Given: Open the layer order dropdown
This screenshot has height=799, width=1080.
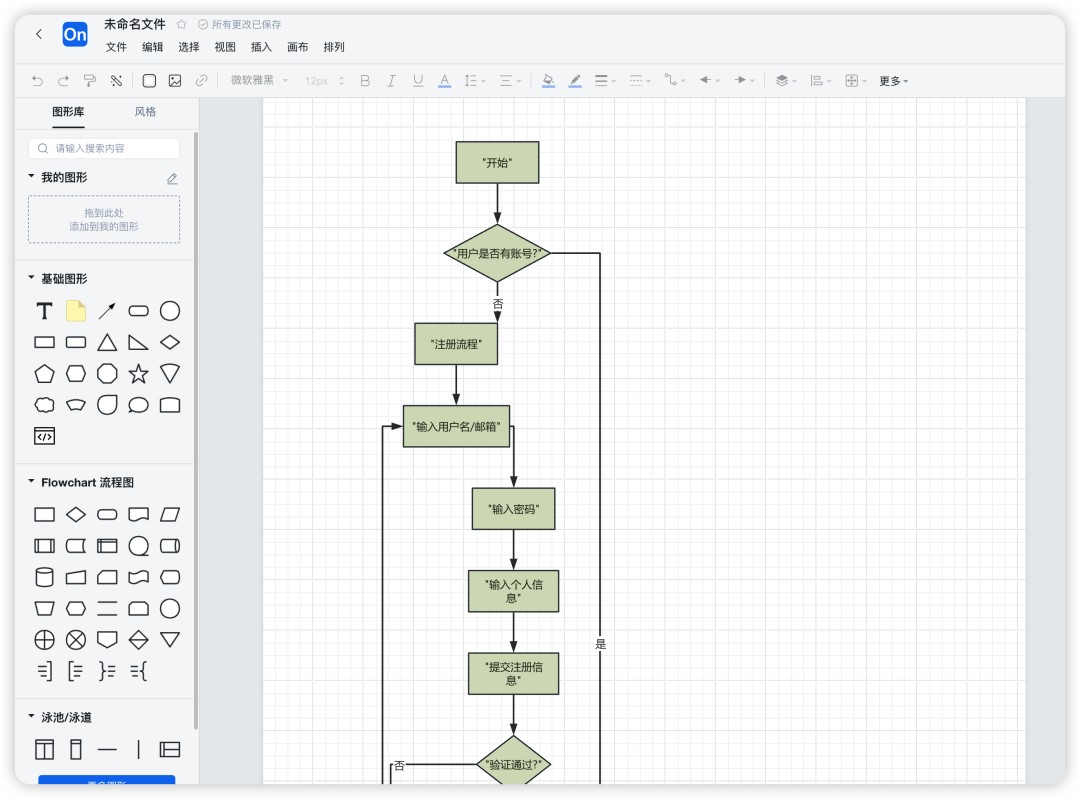Looking at the screenshot, I should coord(786,81).
